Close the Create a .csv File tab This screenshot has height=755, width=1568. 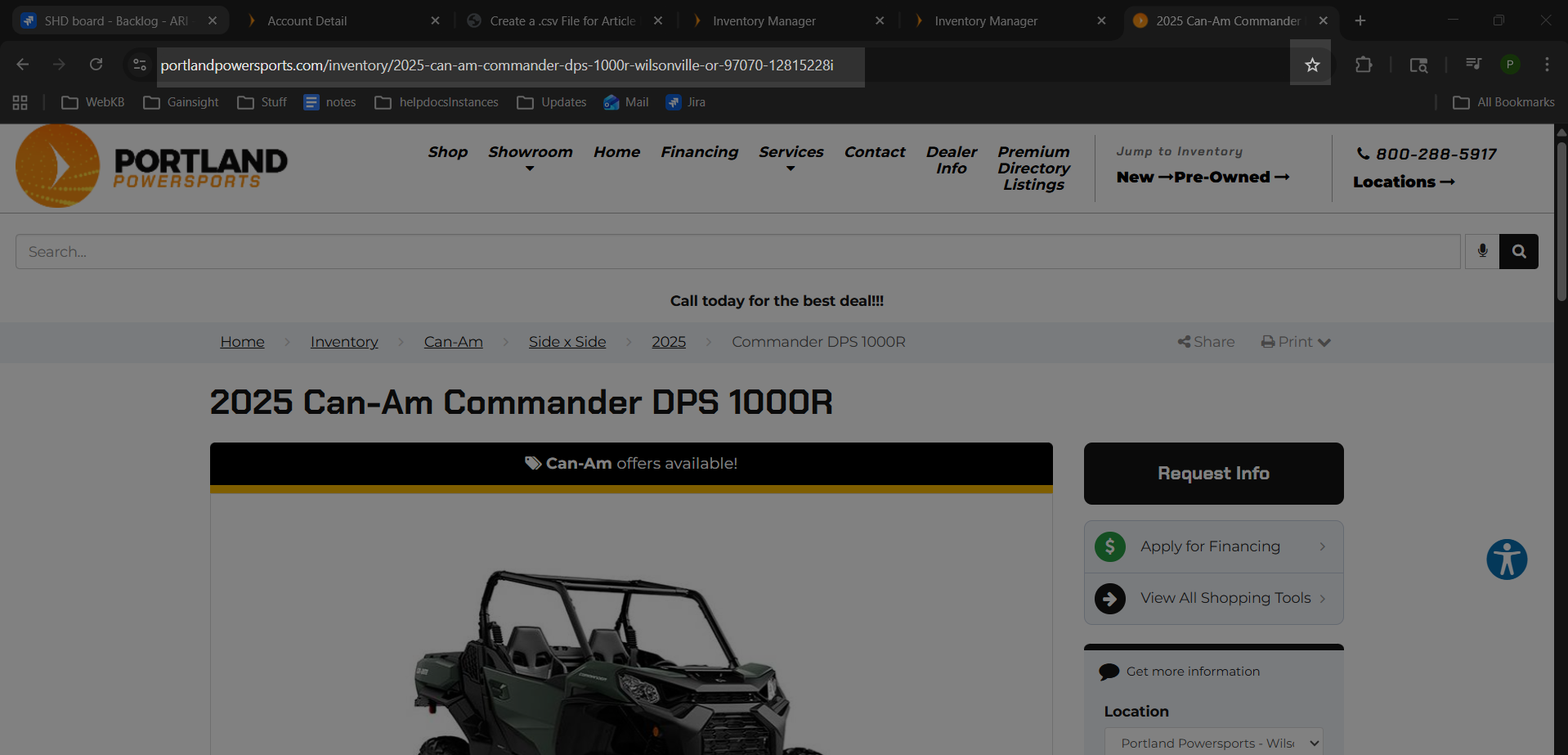658,20
